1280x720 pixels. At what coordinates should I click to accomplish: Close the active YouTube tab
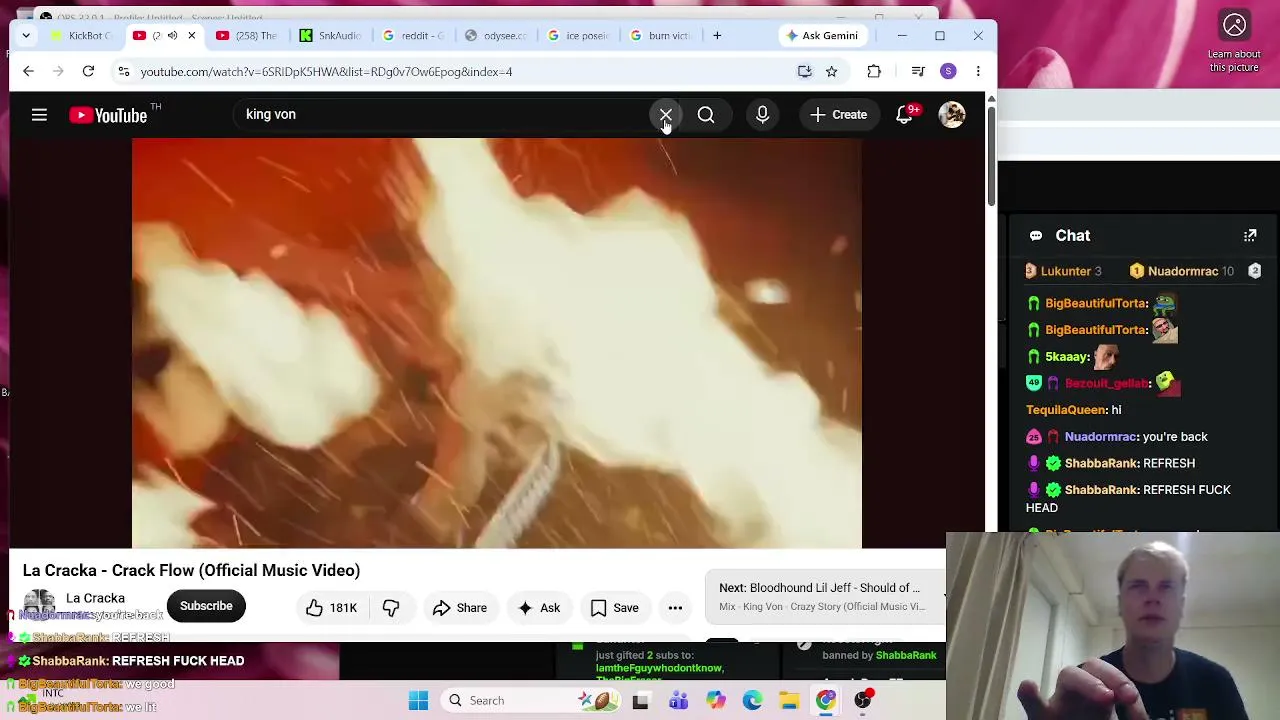click(192, 36)
